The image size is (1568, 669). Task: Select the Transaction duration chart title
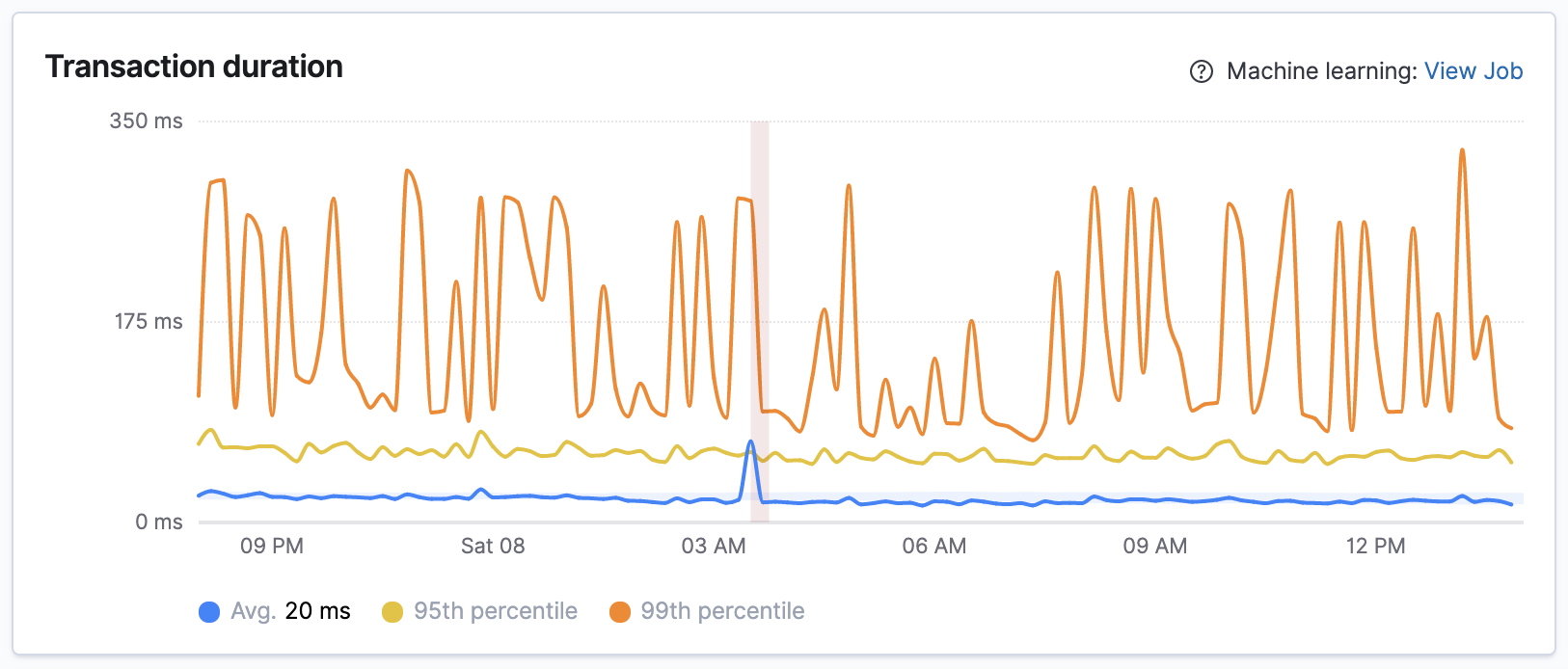195,67
